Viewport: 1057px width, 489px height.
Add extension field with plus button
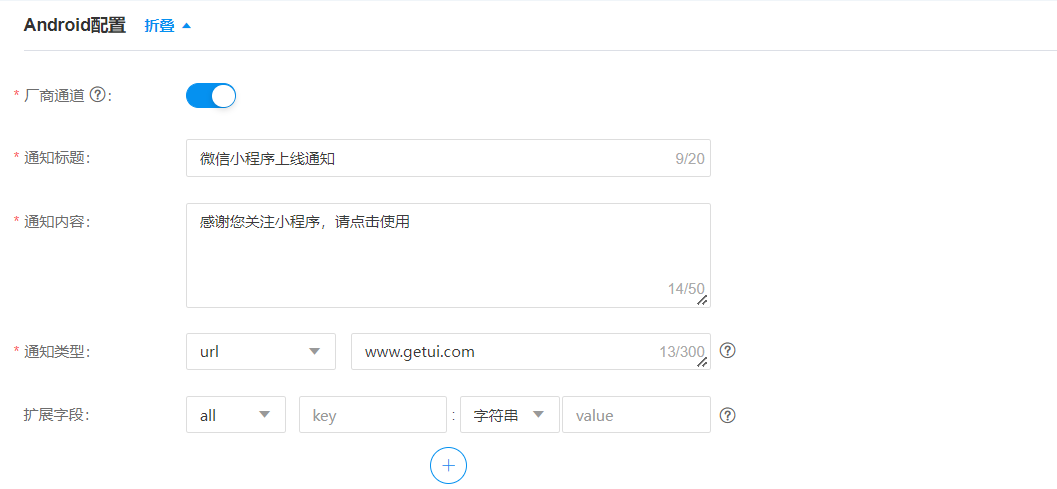[448, 465]
